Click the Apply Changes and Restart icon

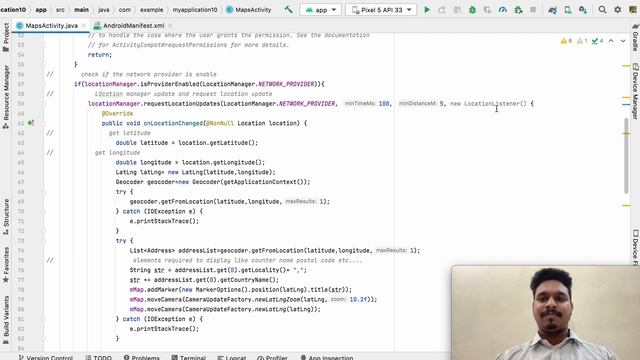pyautogui.click(x=442, y=9)
